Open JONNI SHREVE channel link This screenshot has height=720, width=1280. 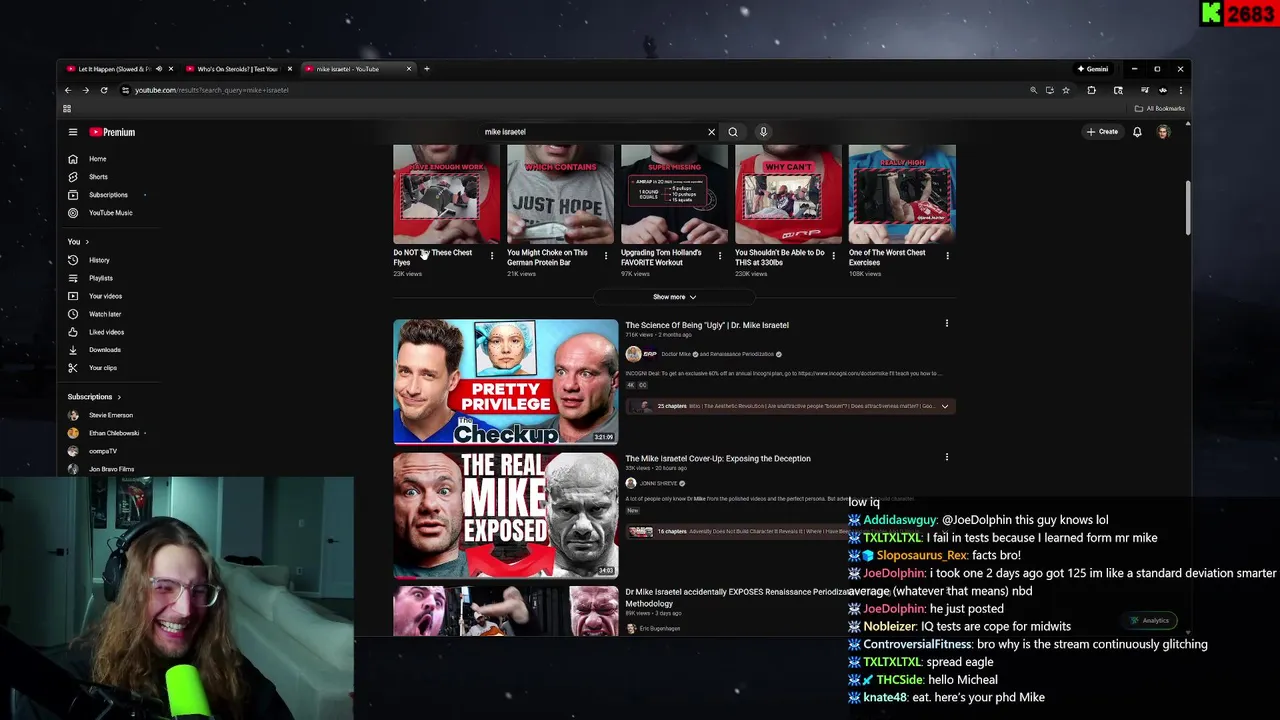pos(658,483)
